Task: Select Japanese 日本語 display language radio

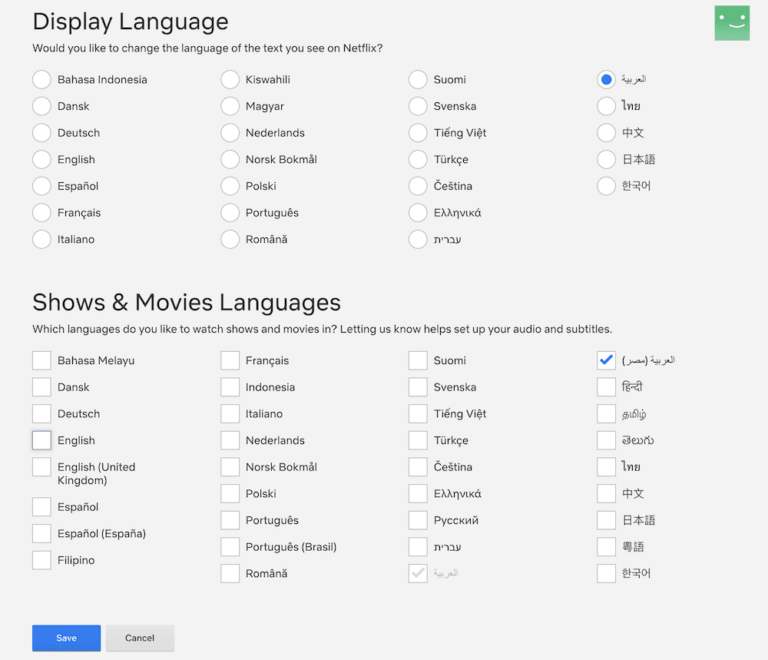Action: [606, 159]
